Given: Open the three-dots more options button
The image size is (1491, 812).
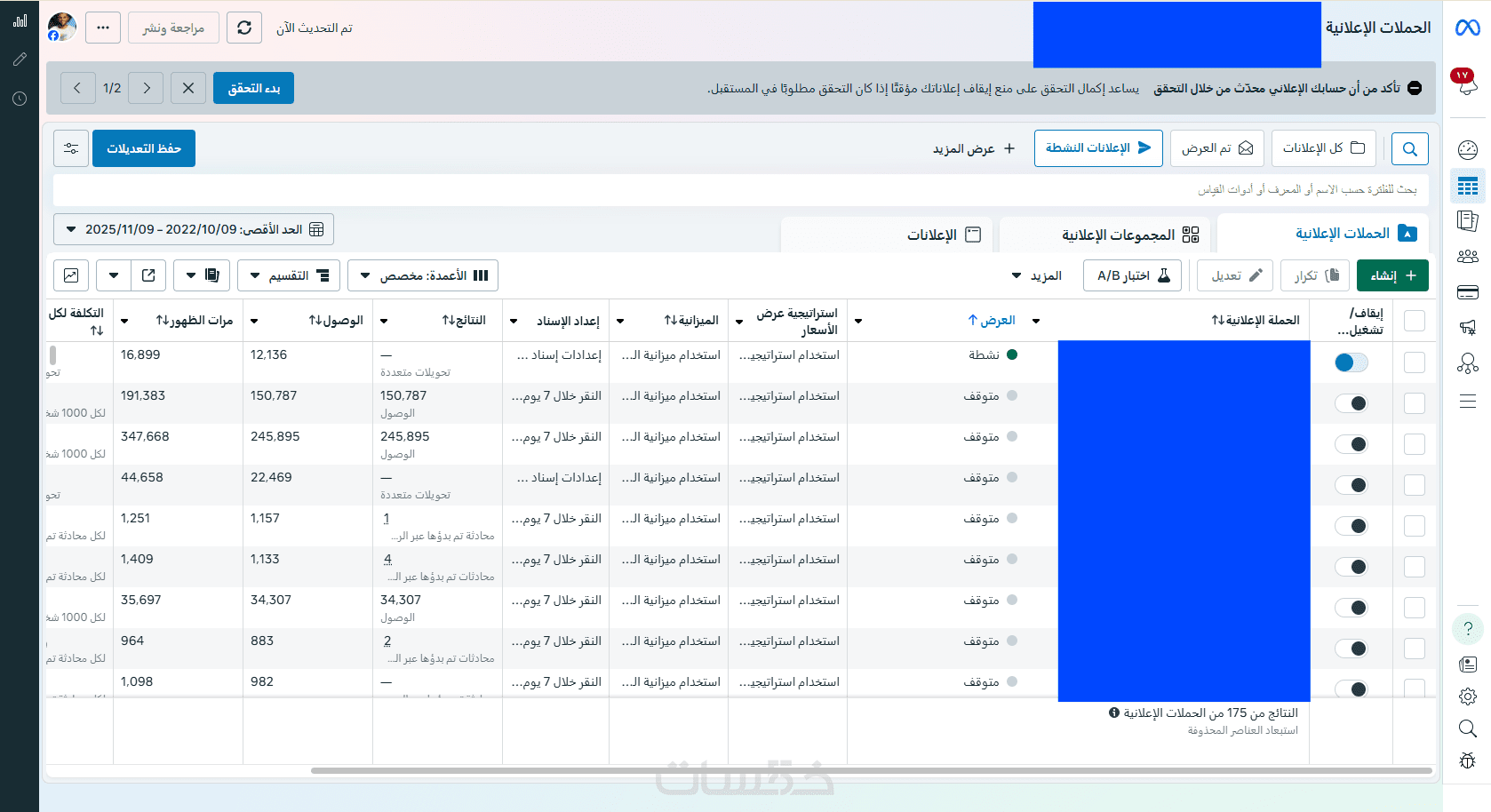Looking at the screenshot, I should [103, 28].
